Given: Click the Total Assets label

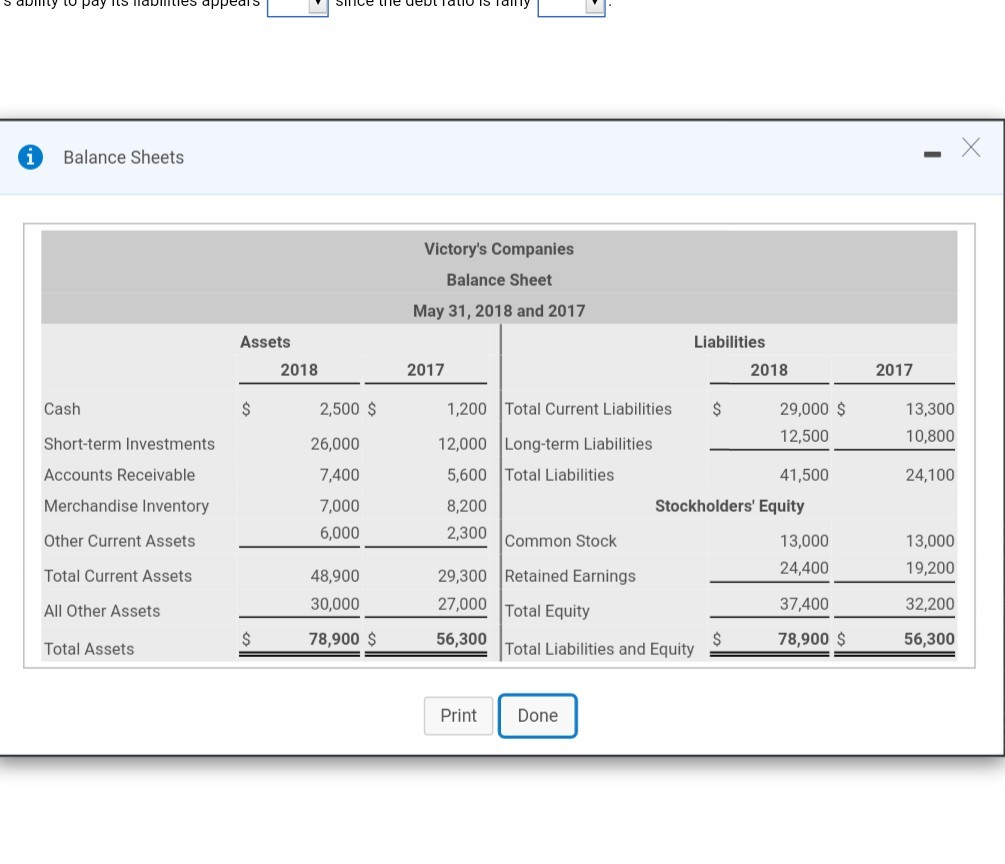Looking at the screenshot, I should [x=89, y=649].
